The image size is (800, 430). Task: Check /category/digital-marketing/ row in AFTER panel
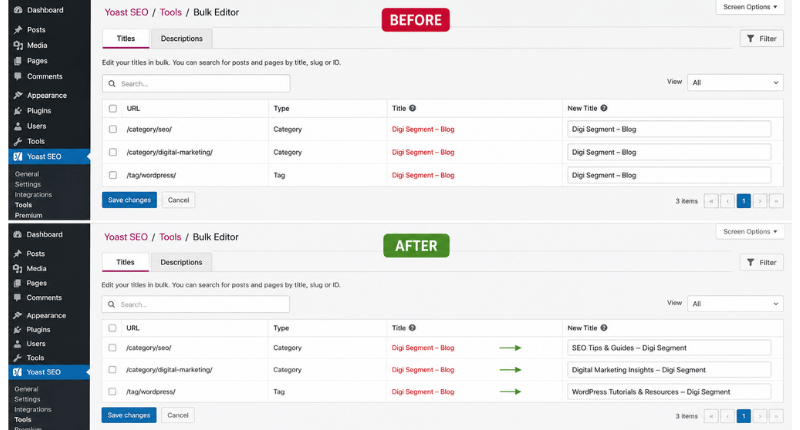coord(112,369)
